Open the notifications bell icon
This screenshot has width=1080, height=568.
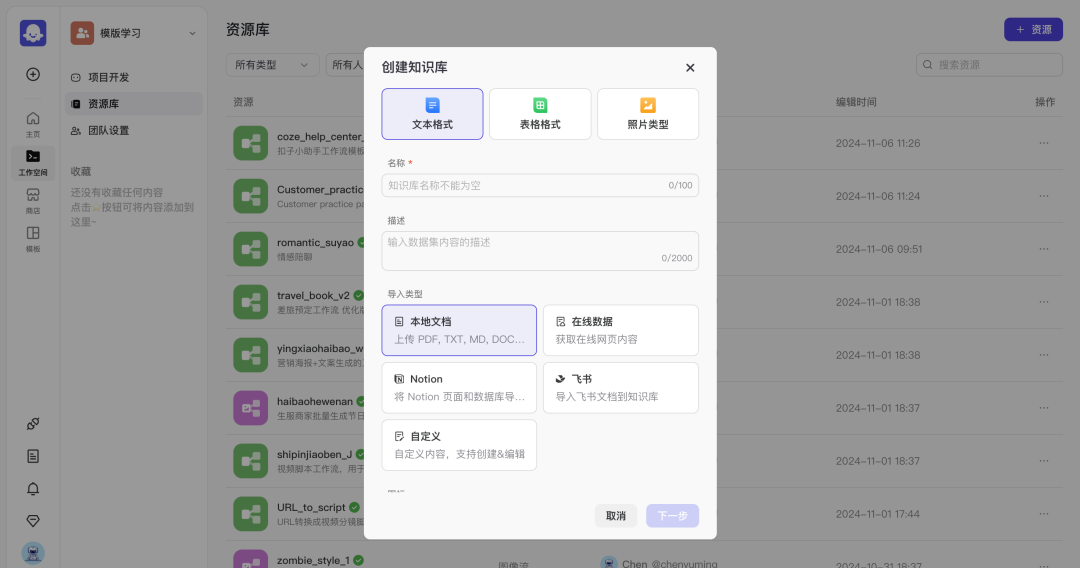tap(33, 489)
